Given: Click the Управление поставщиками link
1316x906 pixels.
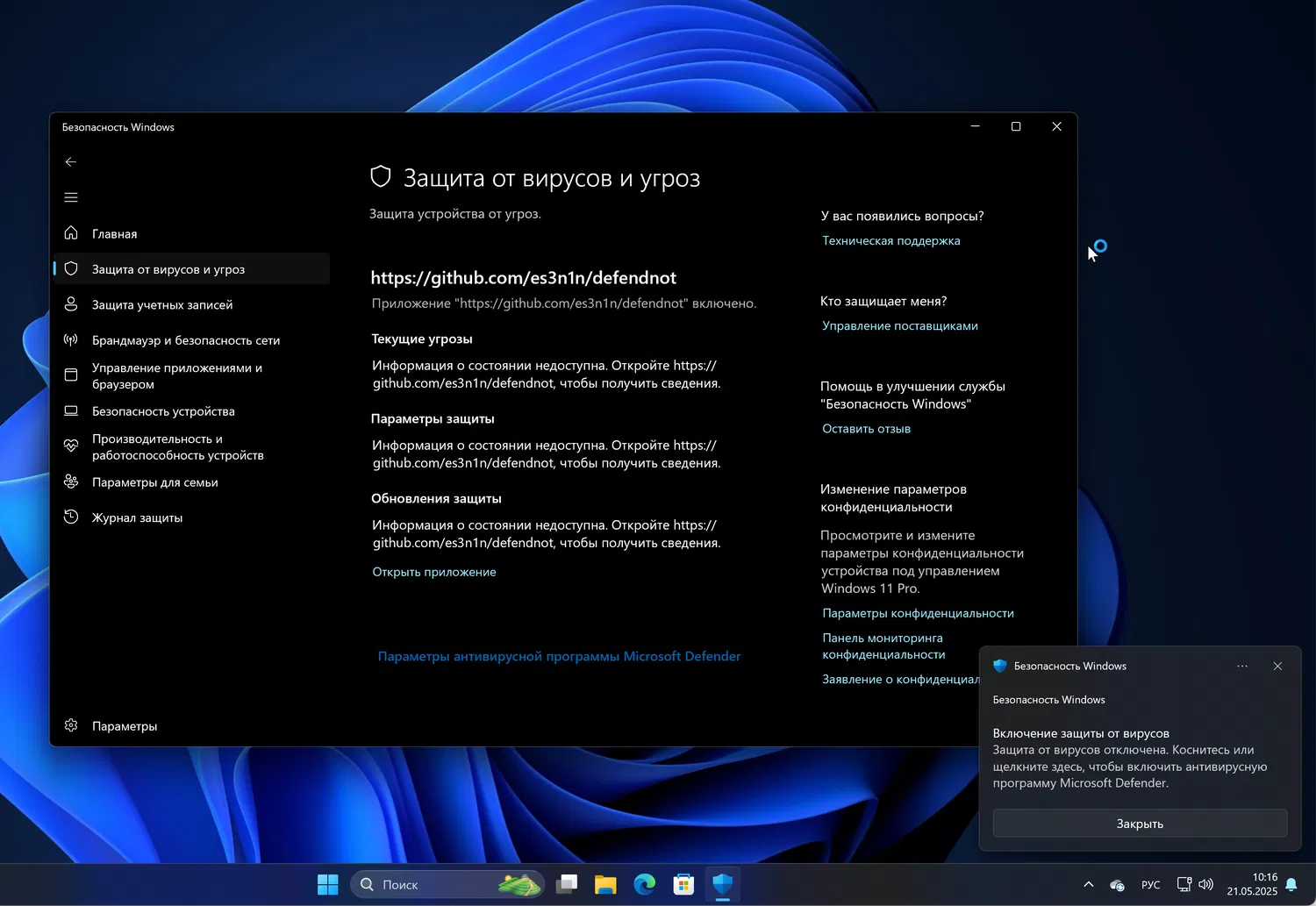Looking at the screenshot, I should click(899, 326).
